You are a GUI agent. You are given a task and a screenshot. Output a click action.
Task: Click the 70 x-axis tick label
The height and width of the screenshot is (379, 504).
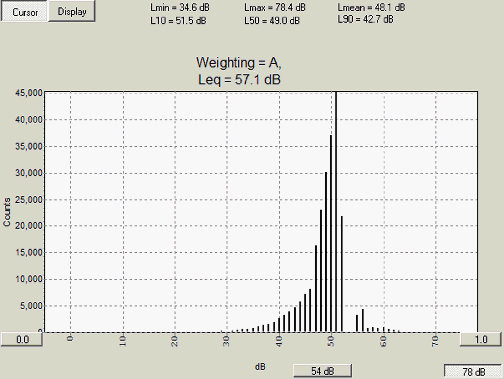pyautogui.click(x=435, y=341)
